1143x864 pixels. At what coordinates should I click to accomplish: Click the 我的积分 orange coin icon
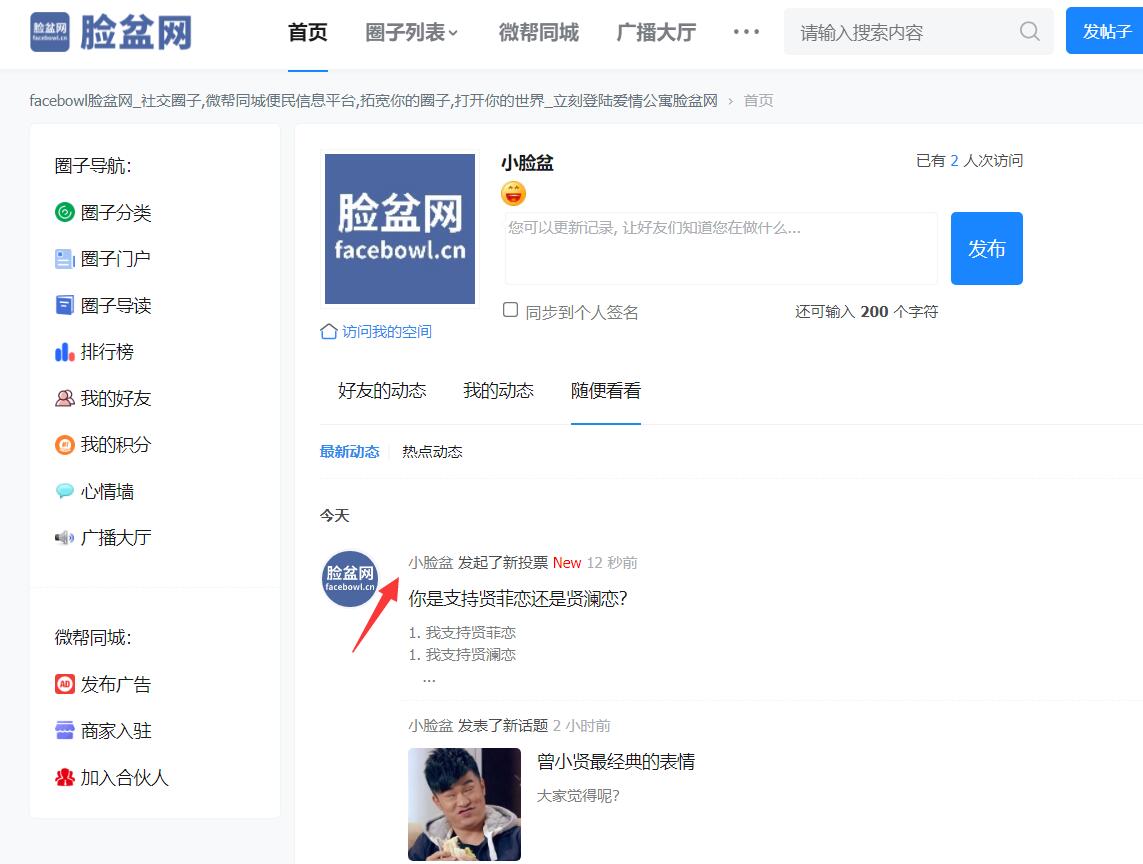pos(65,445)
